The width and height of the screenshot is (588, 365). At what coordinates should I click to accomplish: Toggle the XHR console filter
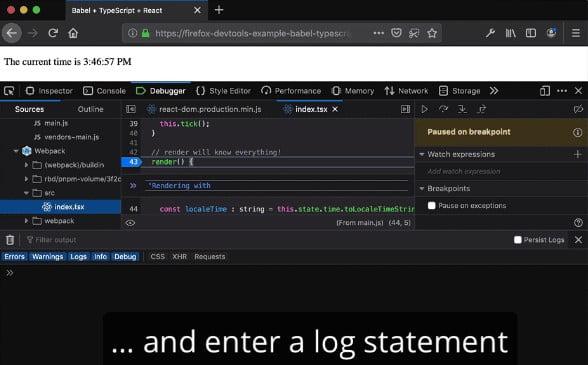tap(179, 257)
